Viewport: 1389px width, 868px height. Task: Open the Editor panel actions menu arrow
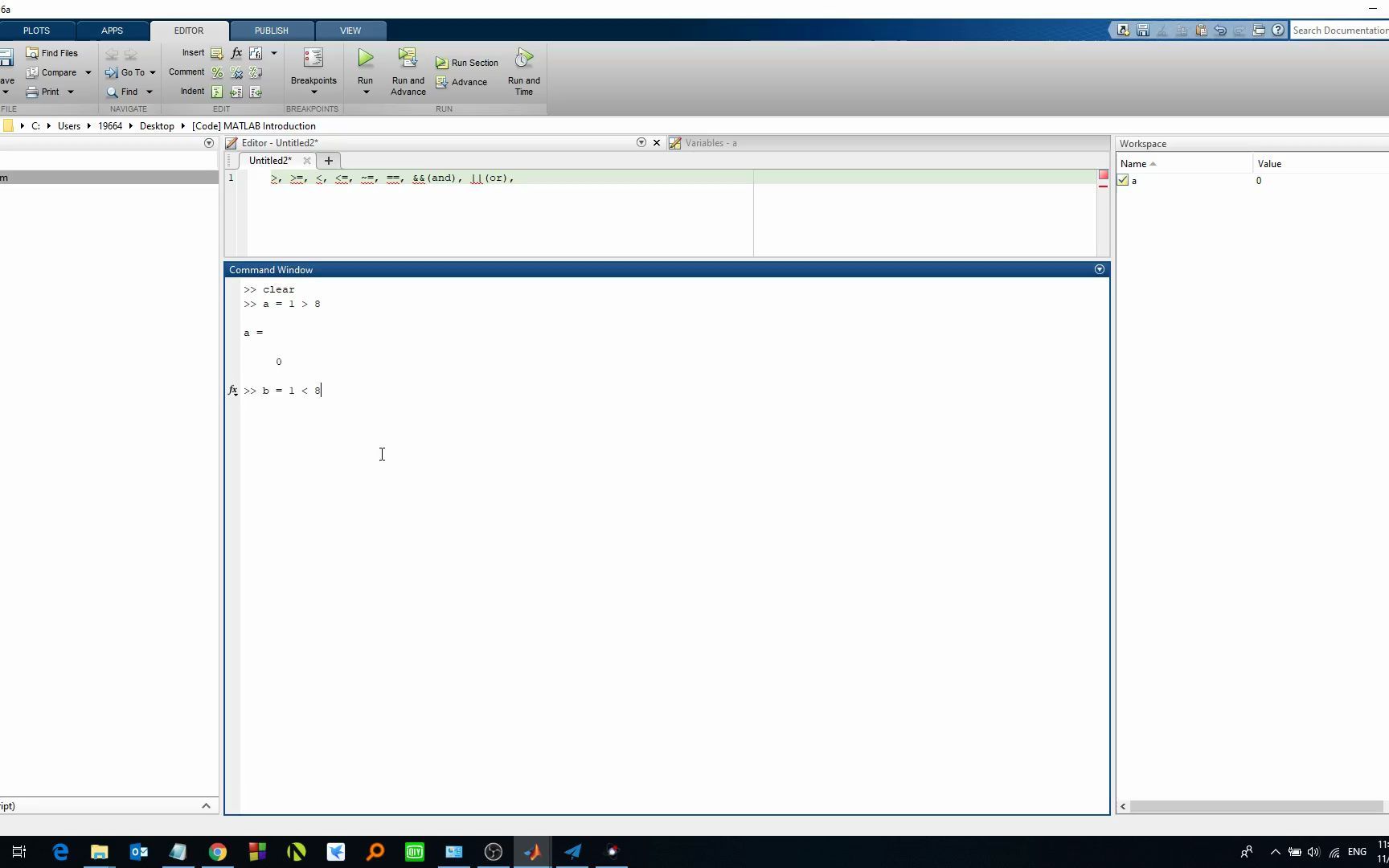point(641,142)
